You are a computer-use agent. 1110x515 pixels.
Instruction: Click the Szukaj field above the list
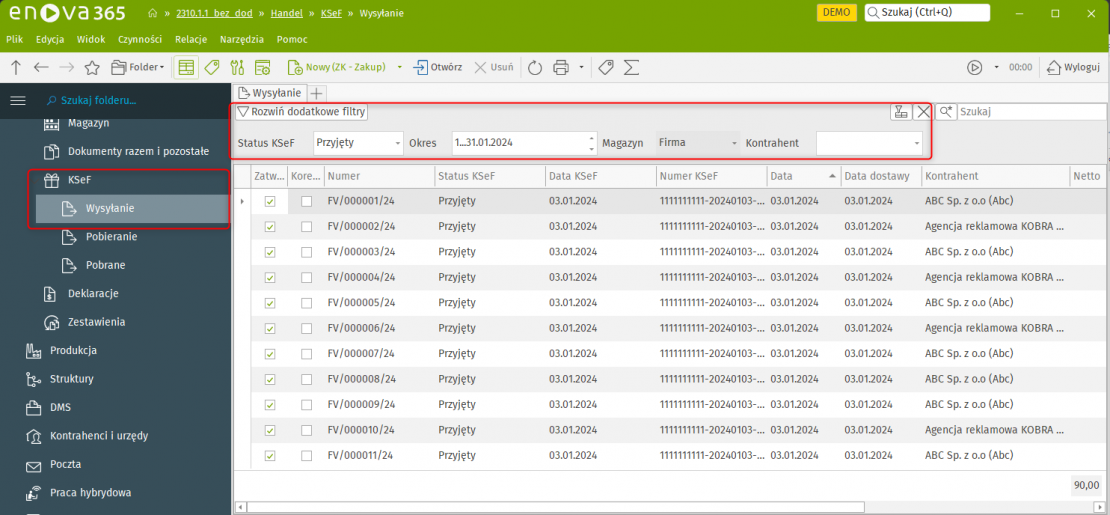pos(1028,112)
